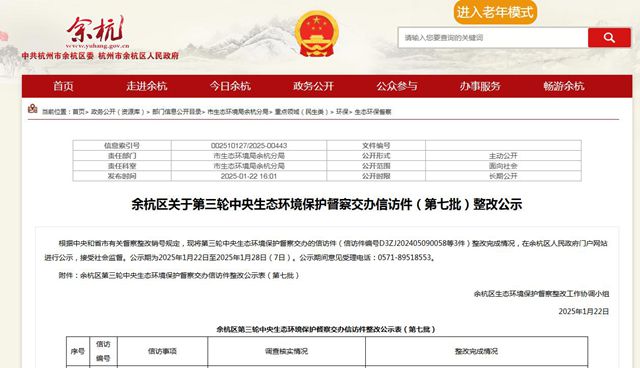Screen dimensions: 640x368
Task: Click the publish time 2025-01-22 16:01
Action: [249, 176]
